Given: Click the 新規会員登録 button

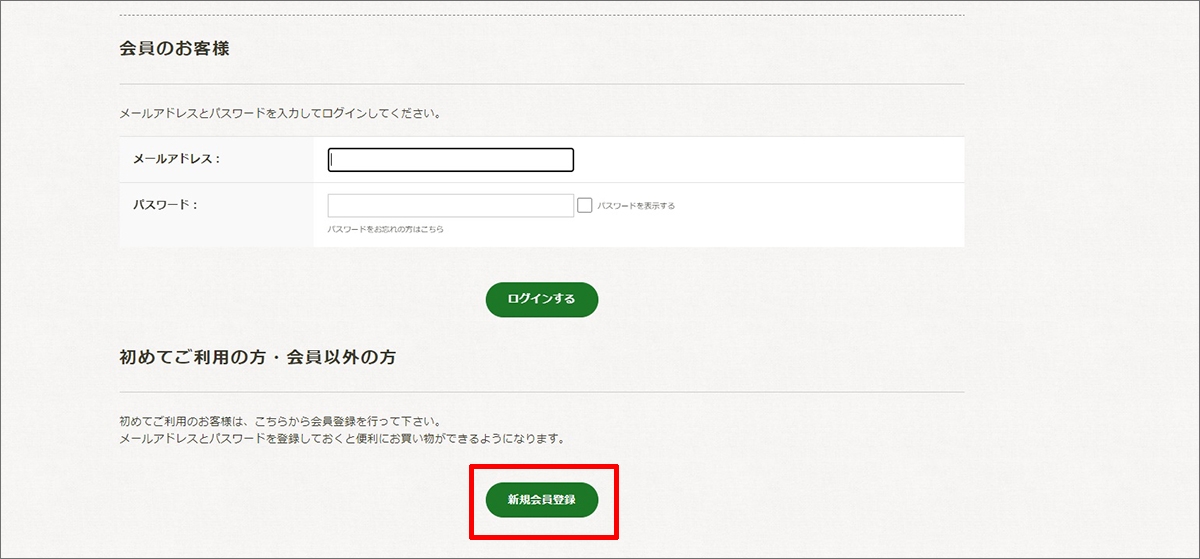Looking at the screenshot, I should coord(541,500).
